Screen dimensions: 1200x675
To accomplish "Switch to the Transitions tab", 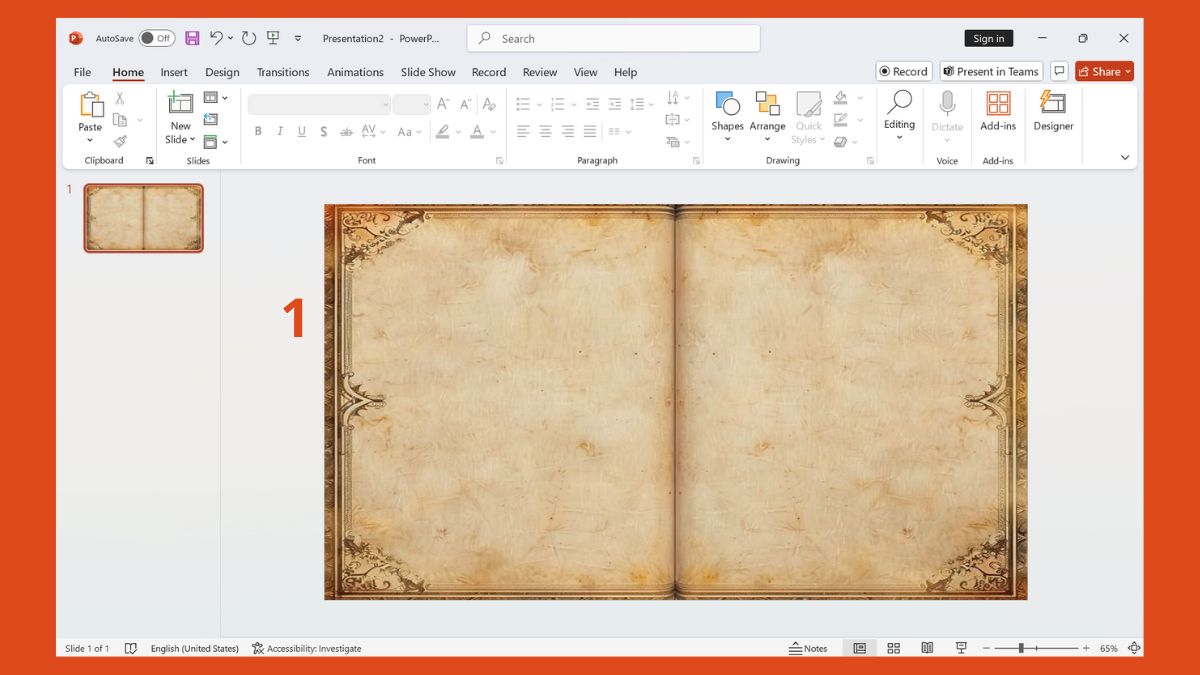I will click(283, 72).
